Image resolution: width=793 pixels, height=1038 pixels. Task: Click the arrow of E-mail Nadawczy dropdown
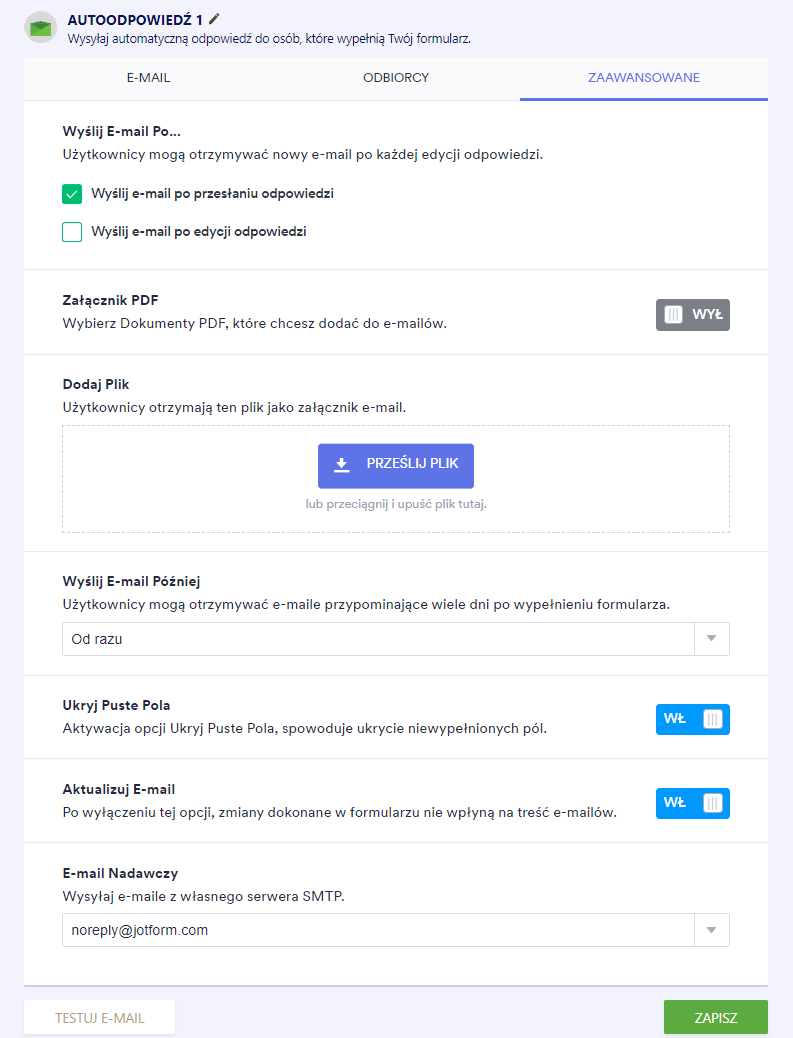(x=712, y=930)
